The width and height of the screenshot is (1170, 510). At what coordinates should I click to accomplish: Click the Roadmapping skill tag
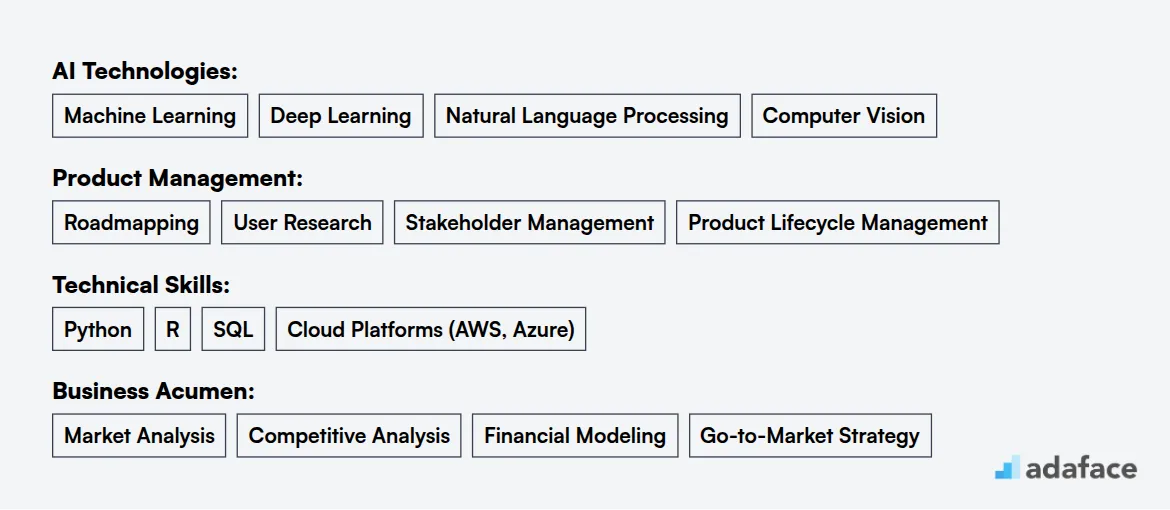click(131, 223)
